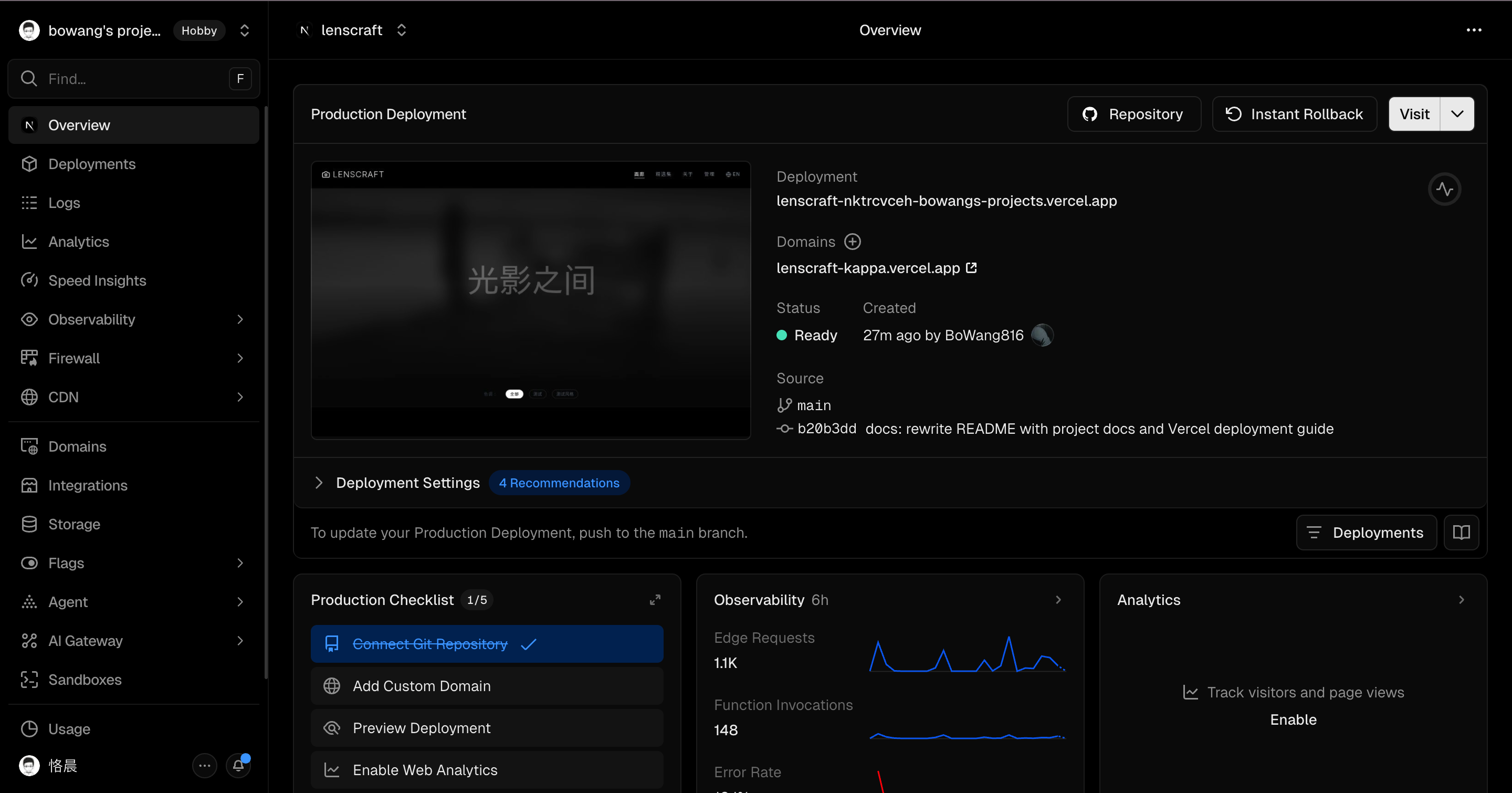This screenshot has height=793, width=1512.
Task: Expand the Deployment Settings section
Action: (319, 483)
